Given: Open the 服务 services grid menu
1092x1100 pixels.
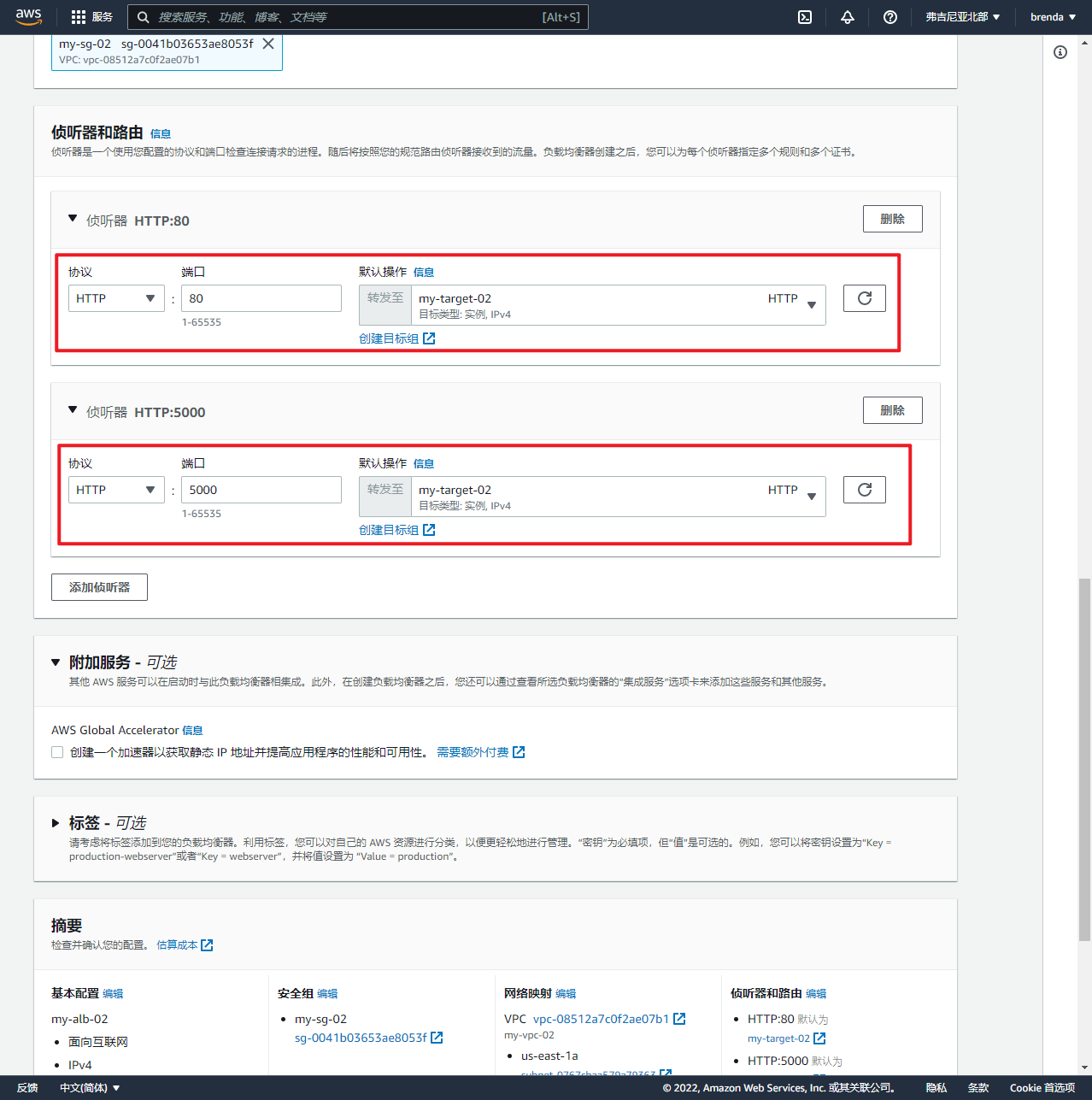Looking at the screenshot, I should (x=91, y=17).
